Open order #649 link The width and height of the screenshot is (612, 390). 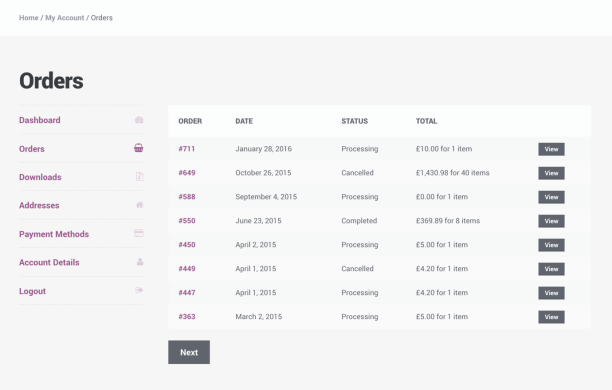coord(187,173)
